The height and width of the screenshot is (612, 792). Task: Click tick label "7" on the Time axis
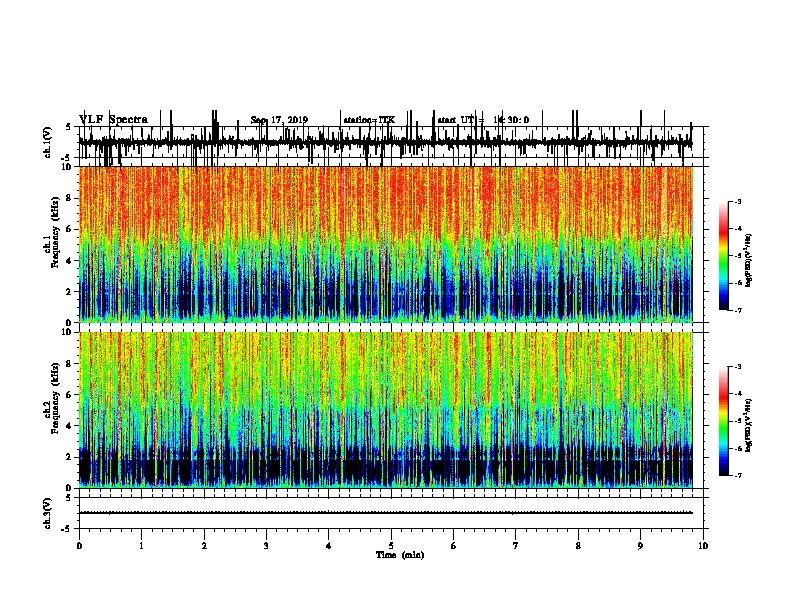[x=516, y=546]
